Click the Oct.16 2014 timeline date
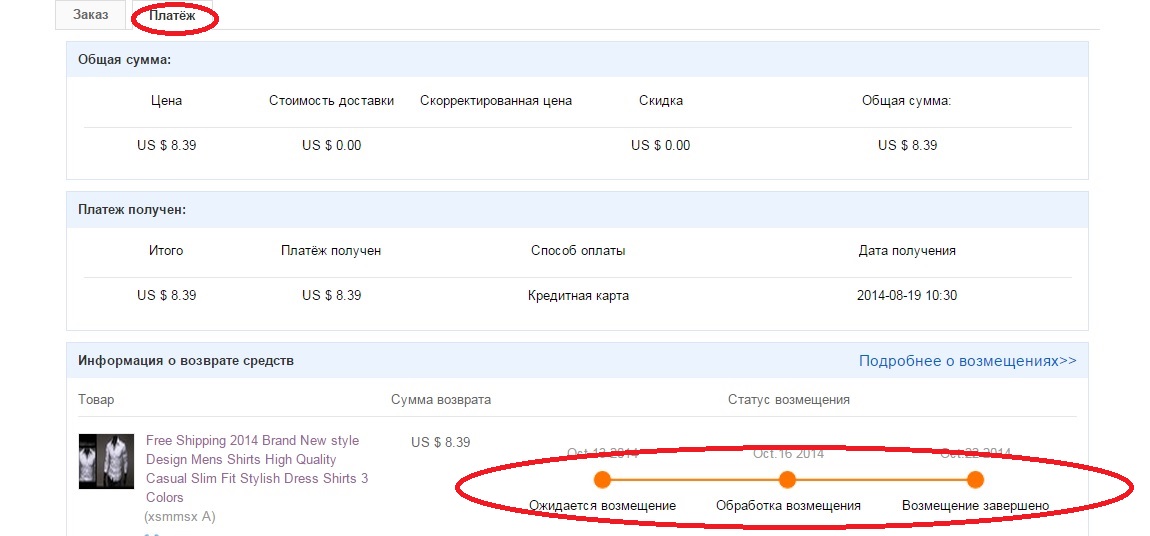The height and width of the screenshot is (536, 1150). [x=788, y=453]
